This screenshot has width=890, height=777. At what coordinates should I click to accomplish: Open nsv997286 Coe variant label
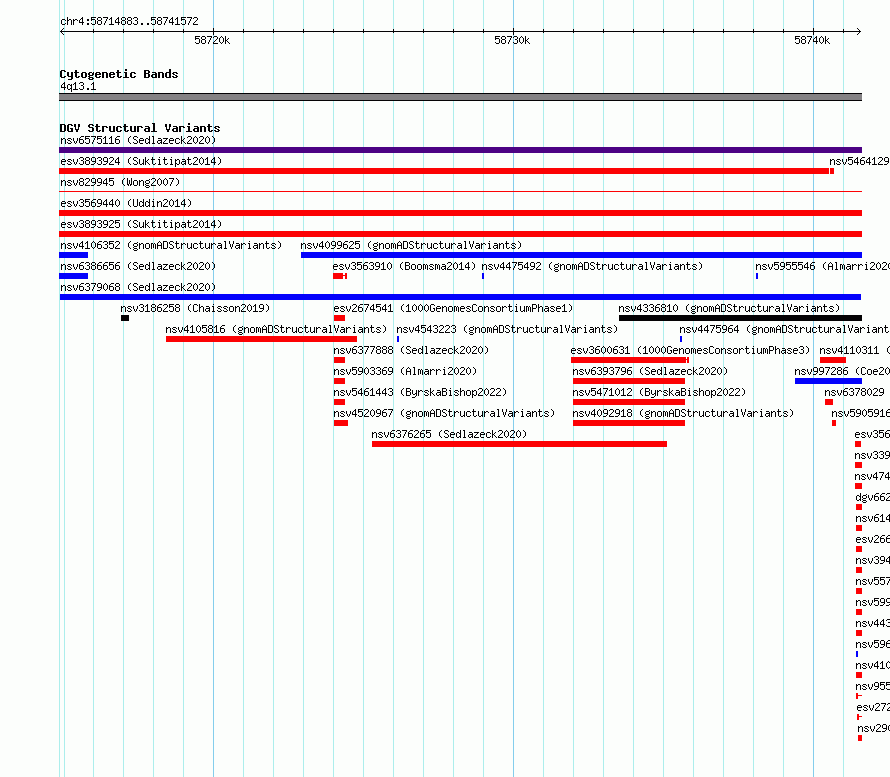pos(842,371)
